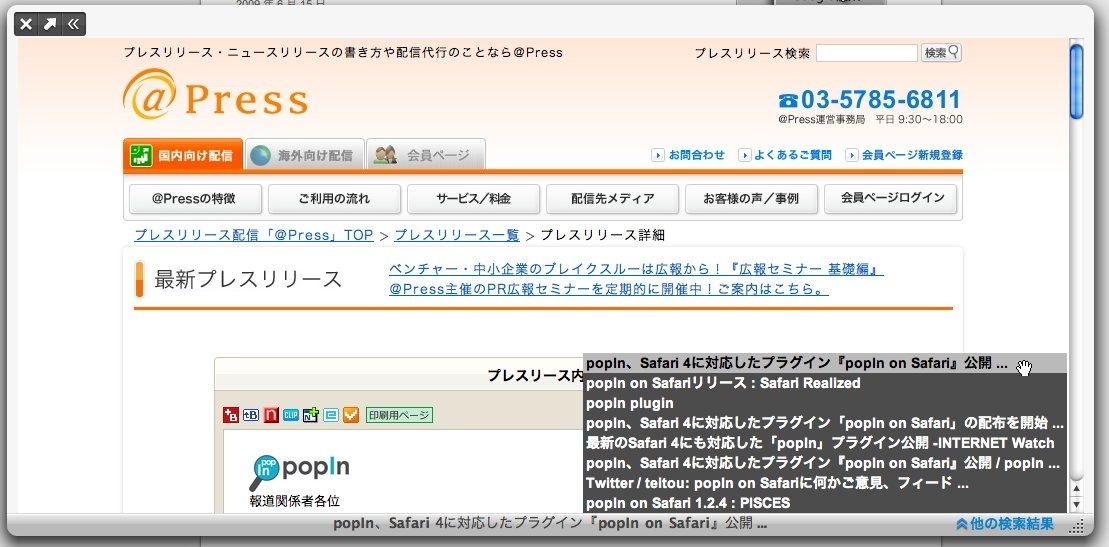The image size is (1109, 547).
Task: Select result ending 'の配布を開始 ...'
Action: pos(825,424)
